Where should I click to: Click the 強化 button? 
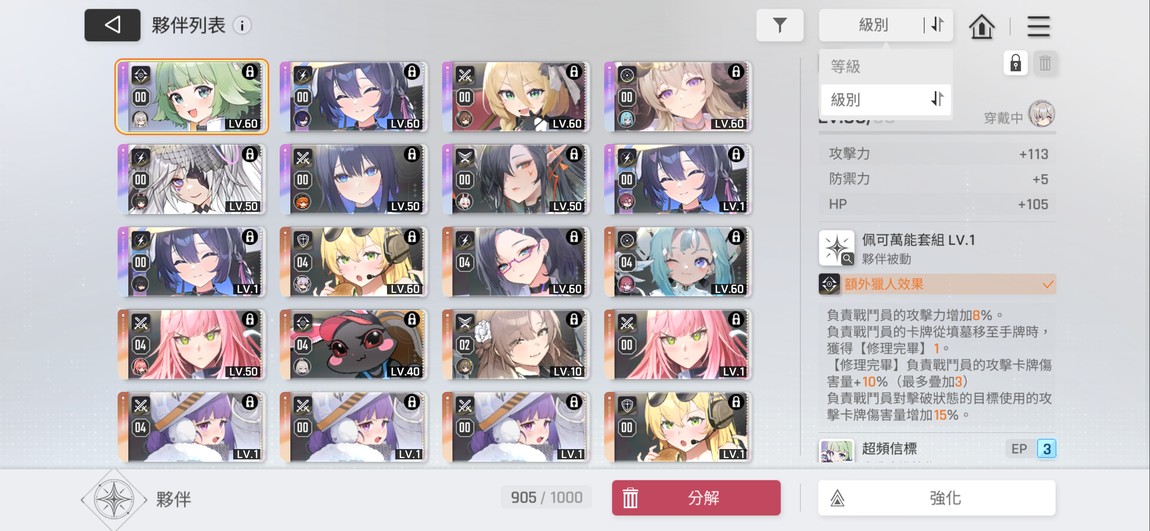(x=937, y=498)
